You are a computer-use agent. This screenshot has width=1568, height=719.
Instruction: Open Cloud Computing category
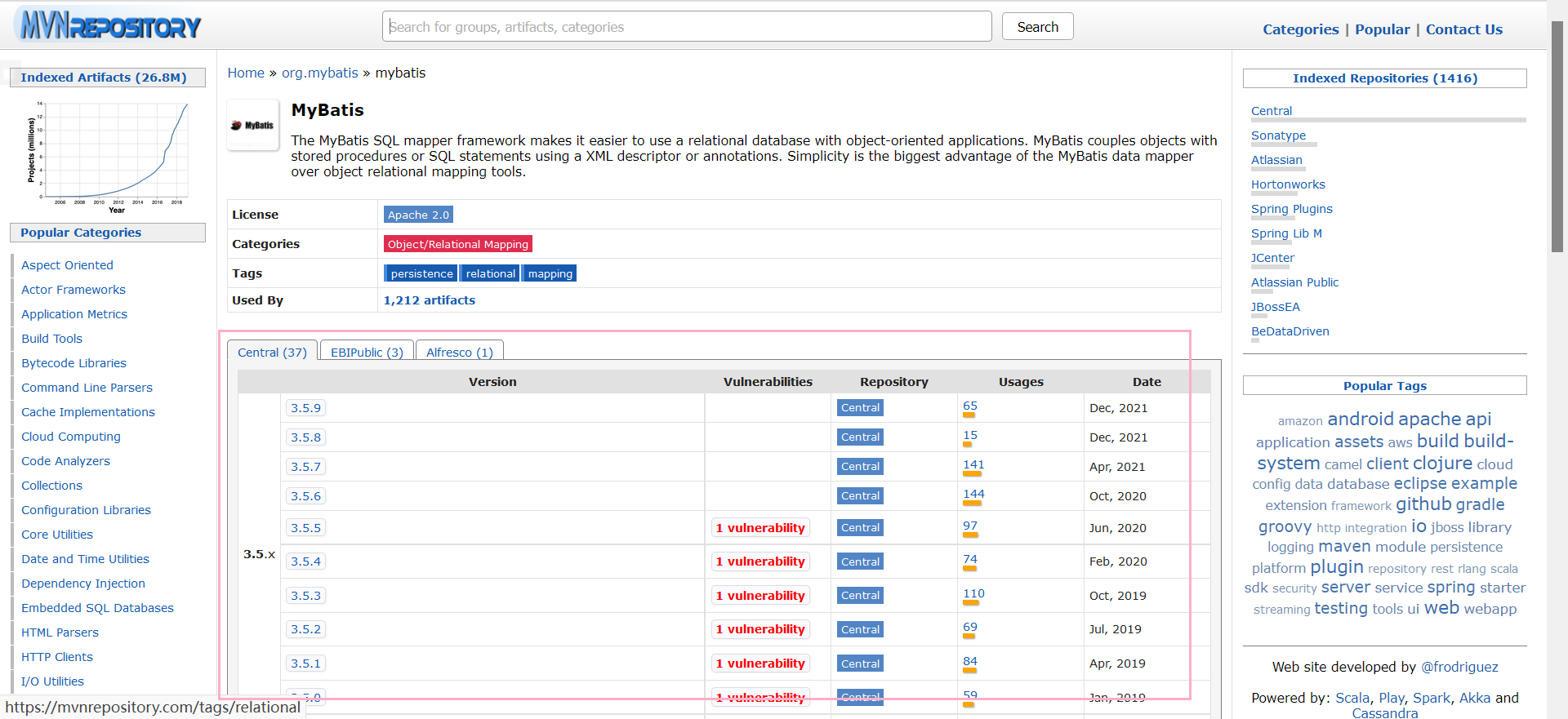(x=71, y=437)
